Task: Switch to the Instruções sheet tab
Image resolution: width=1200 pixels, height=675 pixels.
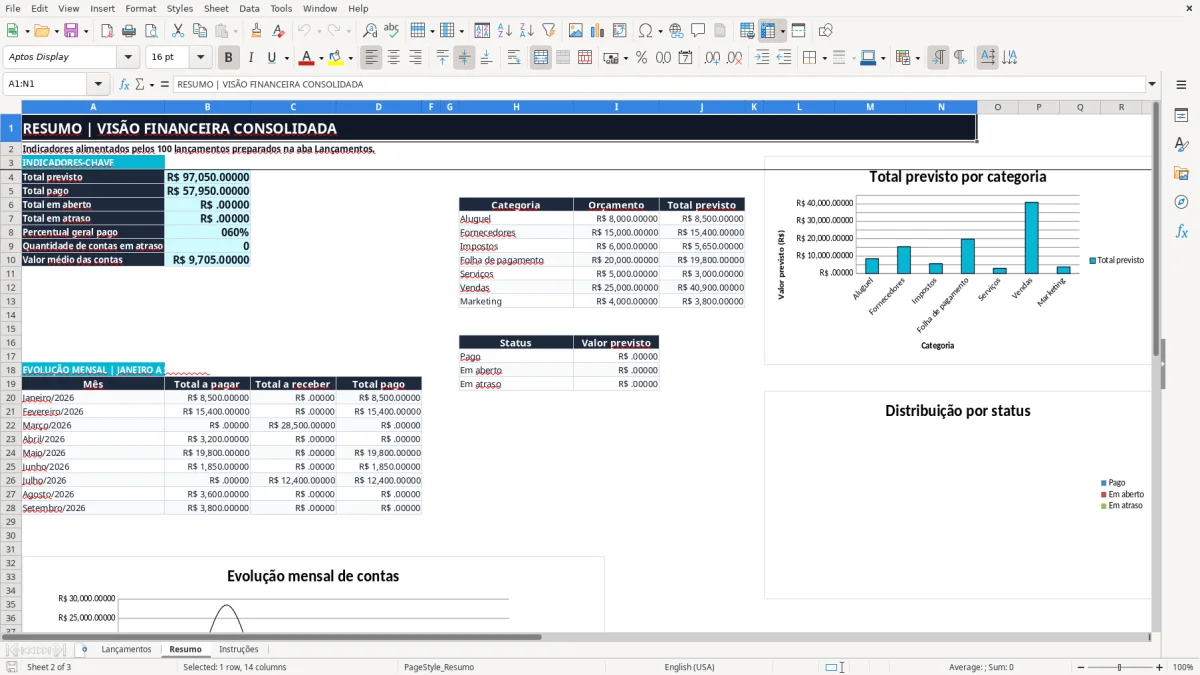Action: (x=239, y=649)
